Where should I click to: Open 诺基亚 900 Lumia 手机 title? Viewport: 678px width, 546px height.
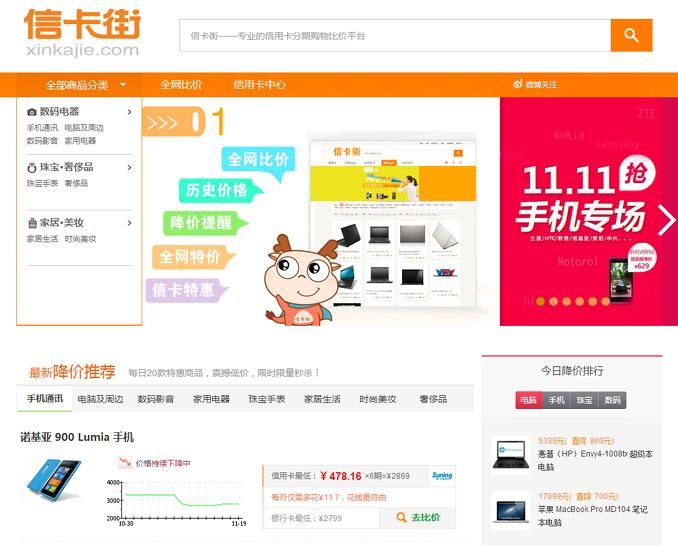tap(77, 437)
